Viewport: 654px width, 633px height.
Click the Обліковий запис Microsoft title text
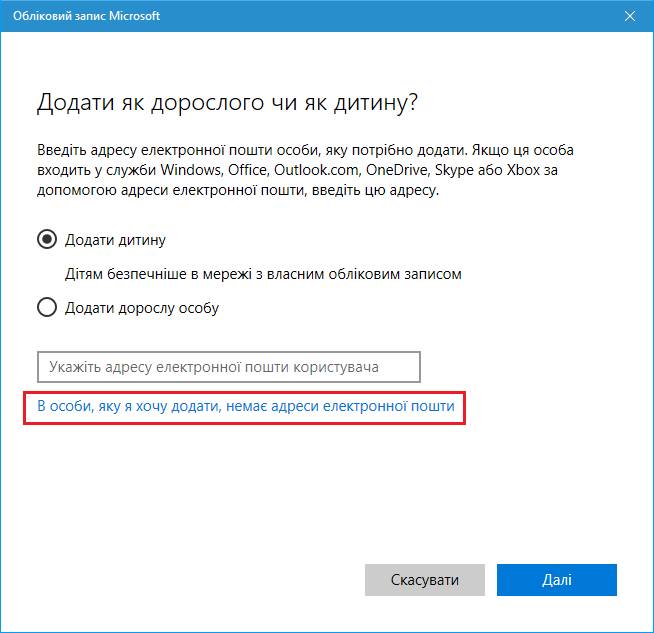coord(86,16)
